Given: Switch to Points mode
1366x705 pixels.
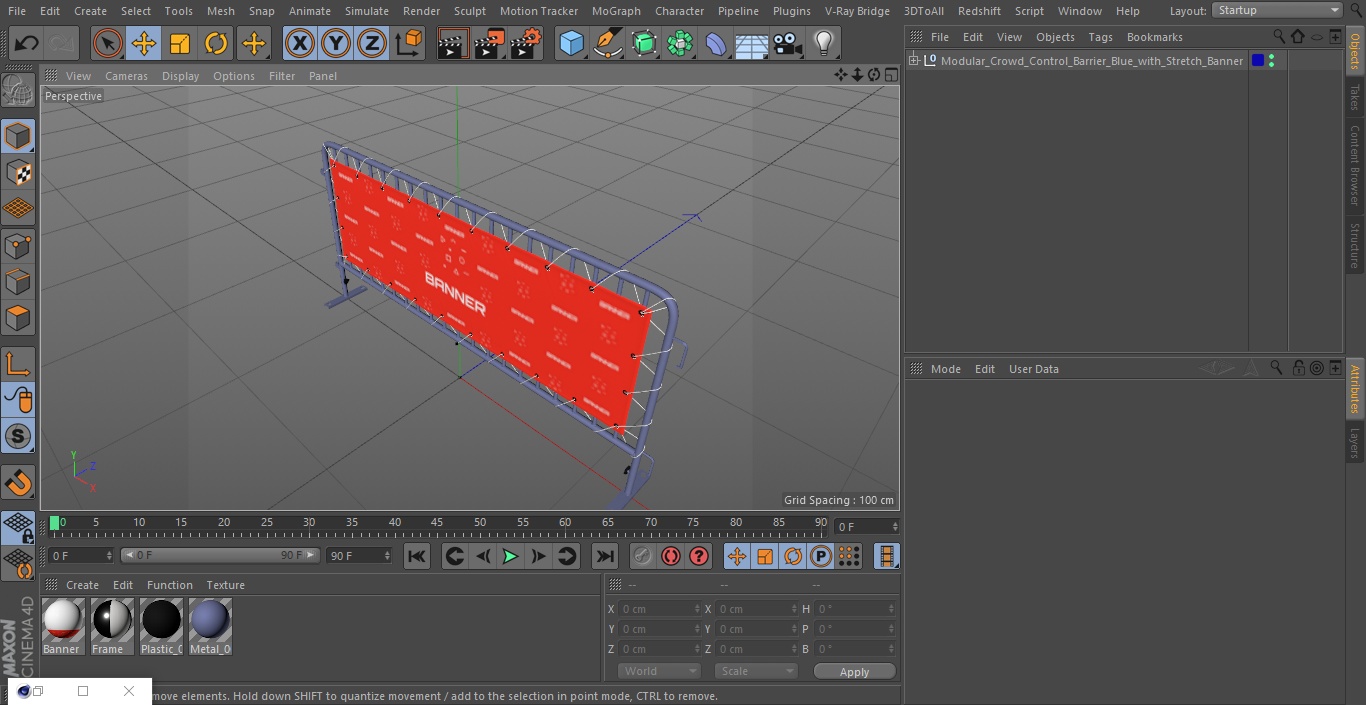Looking at the screenshot, I should (18, 245).
